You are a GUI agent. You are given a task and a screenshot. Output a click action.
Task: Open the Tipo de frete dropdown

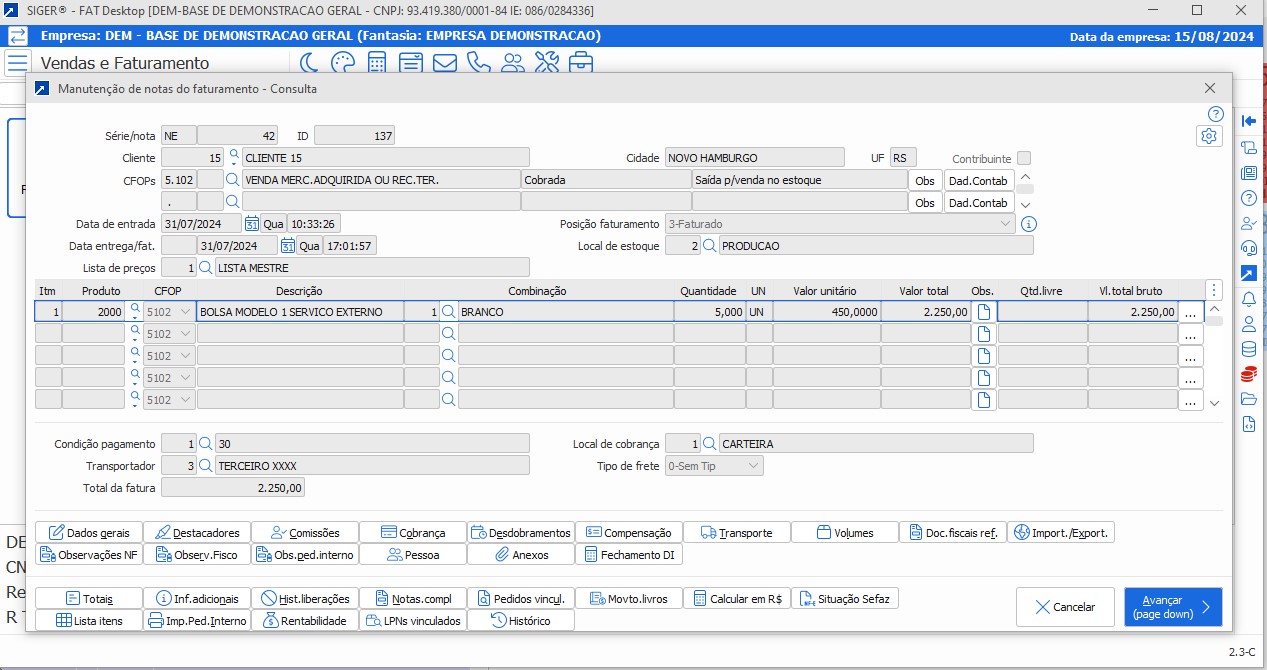pyautogui.click(x=753, y=466)
